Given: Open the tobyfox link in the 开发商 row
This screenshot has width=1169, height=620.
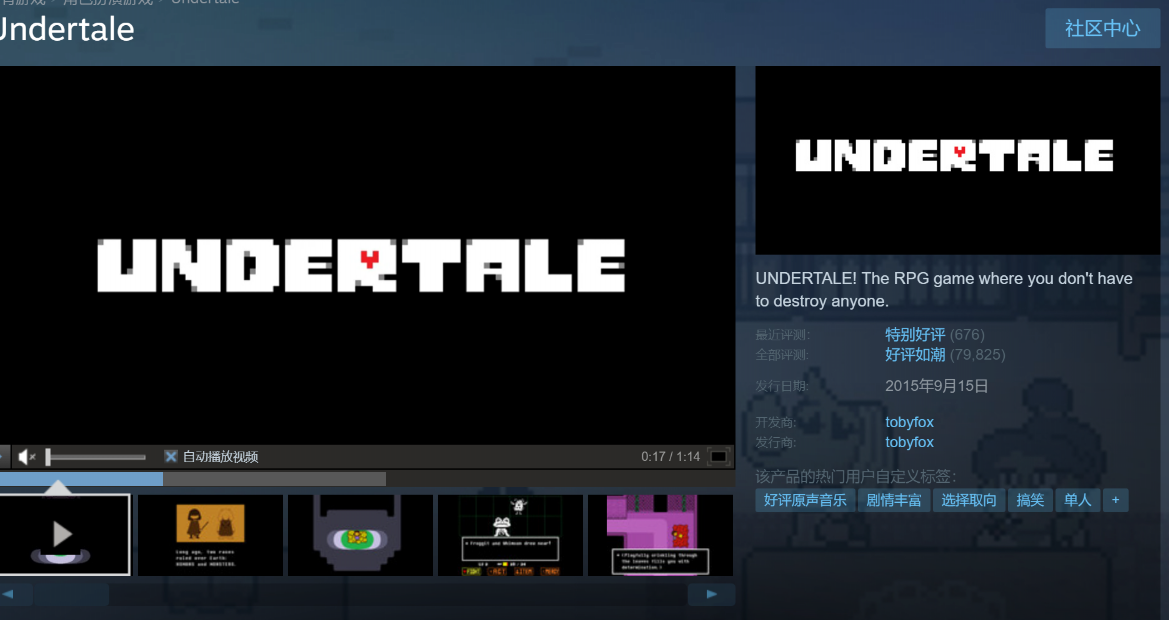Looking at the screenshot, I should pyautogui.click(x=909, y=422).
